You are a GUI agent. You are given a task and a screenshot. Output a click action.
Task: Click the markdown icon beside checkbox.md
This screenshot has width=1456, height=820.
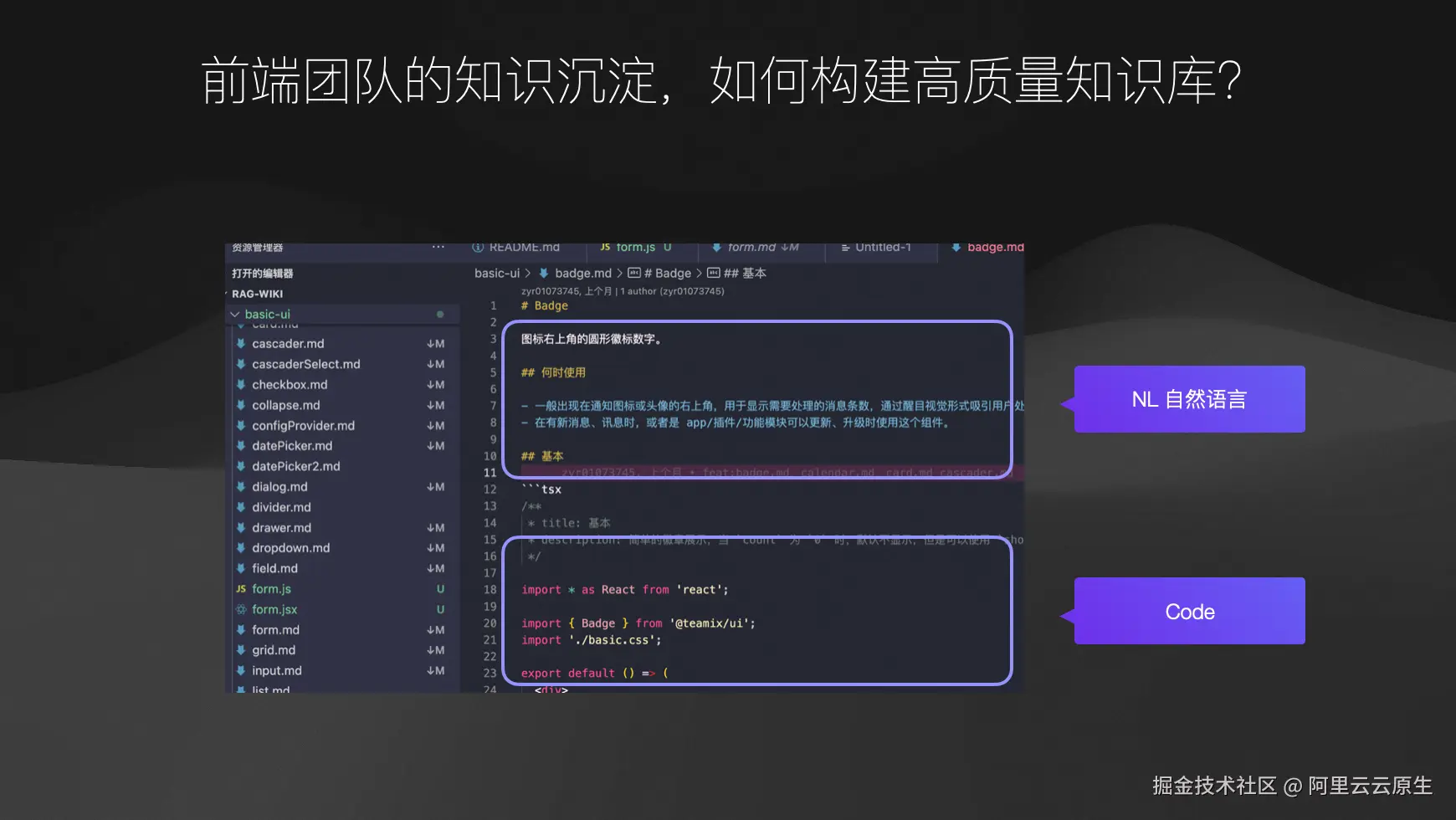[x=241, y=384]
